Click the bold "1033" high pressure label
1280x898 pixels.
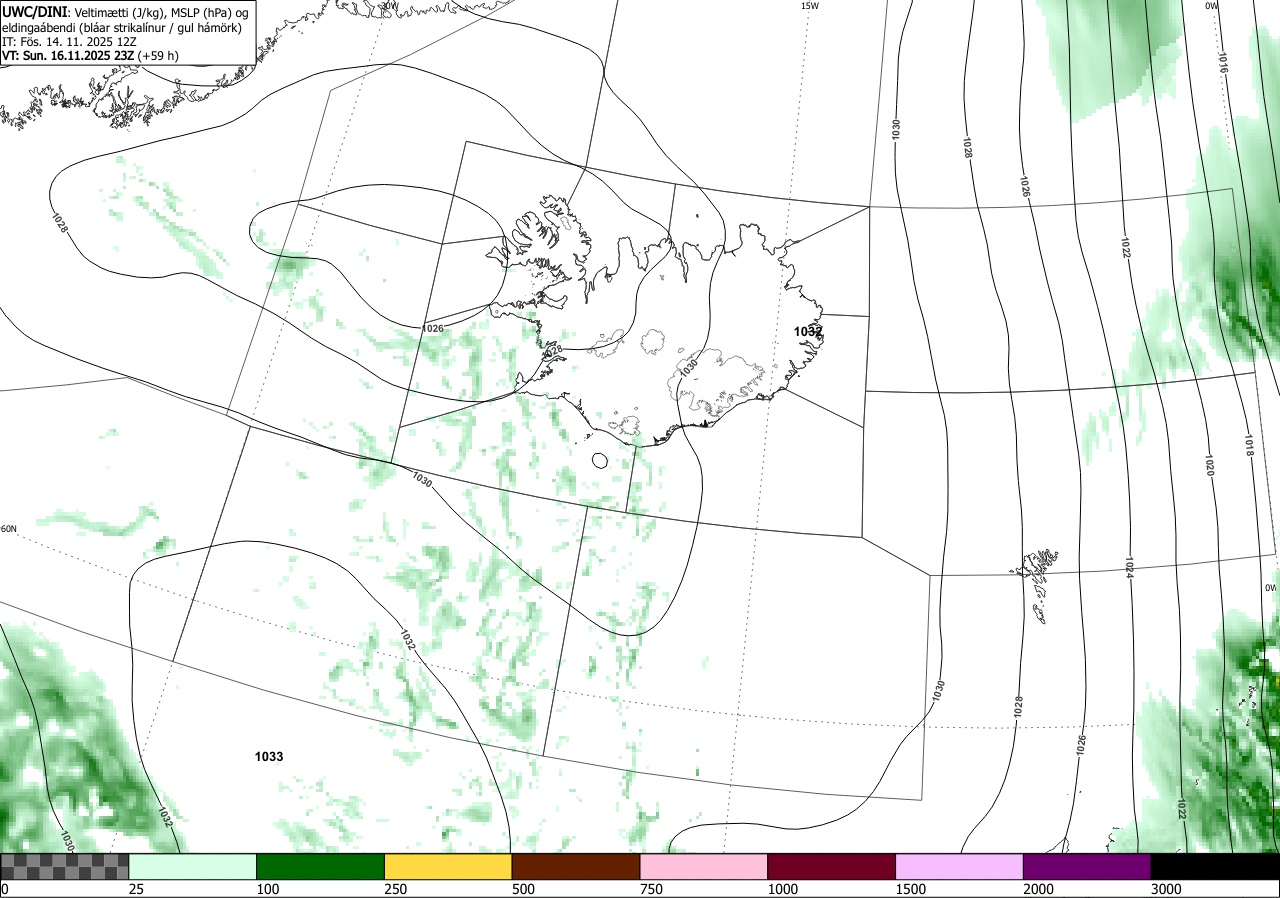tap(269, 757)
